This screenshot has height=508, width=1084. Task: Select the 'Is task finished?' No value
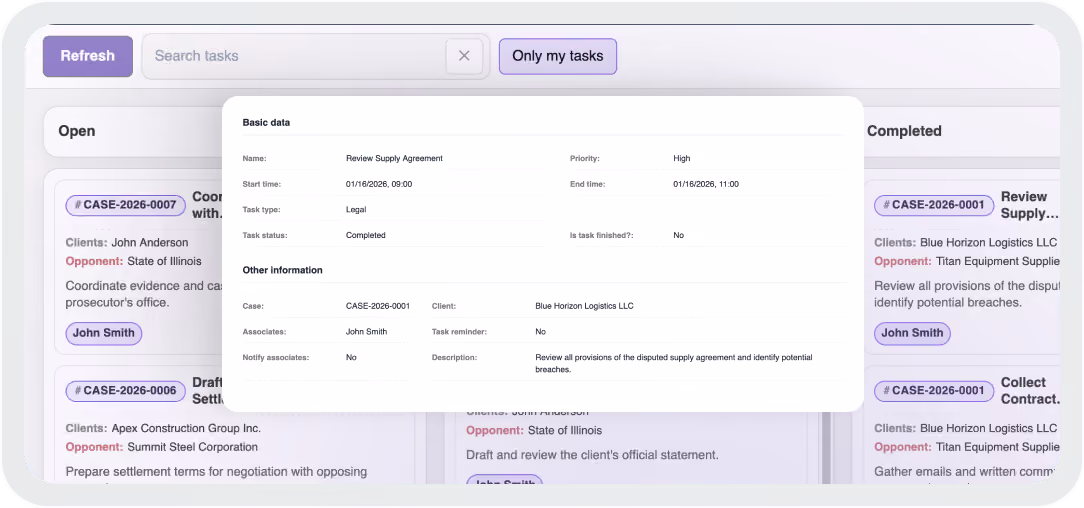click(x=678, y=236)
